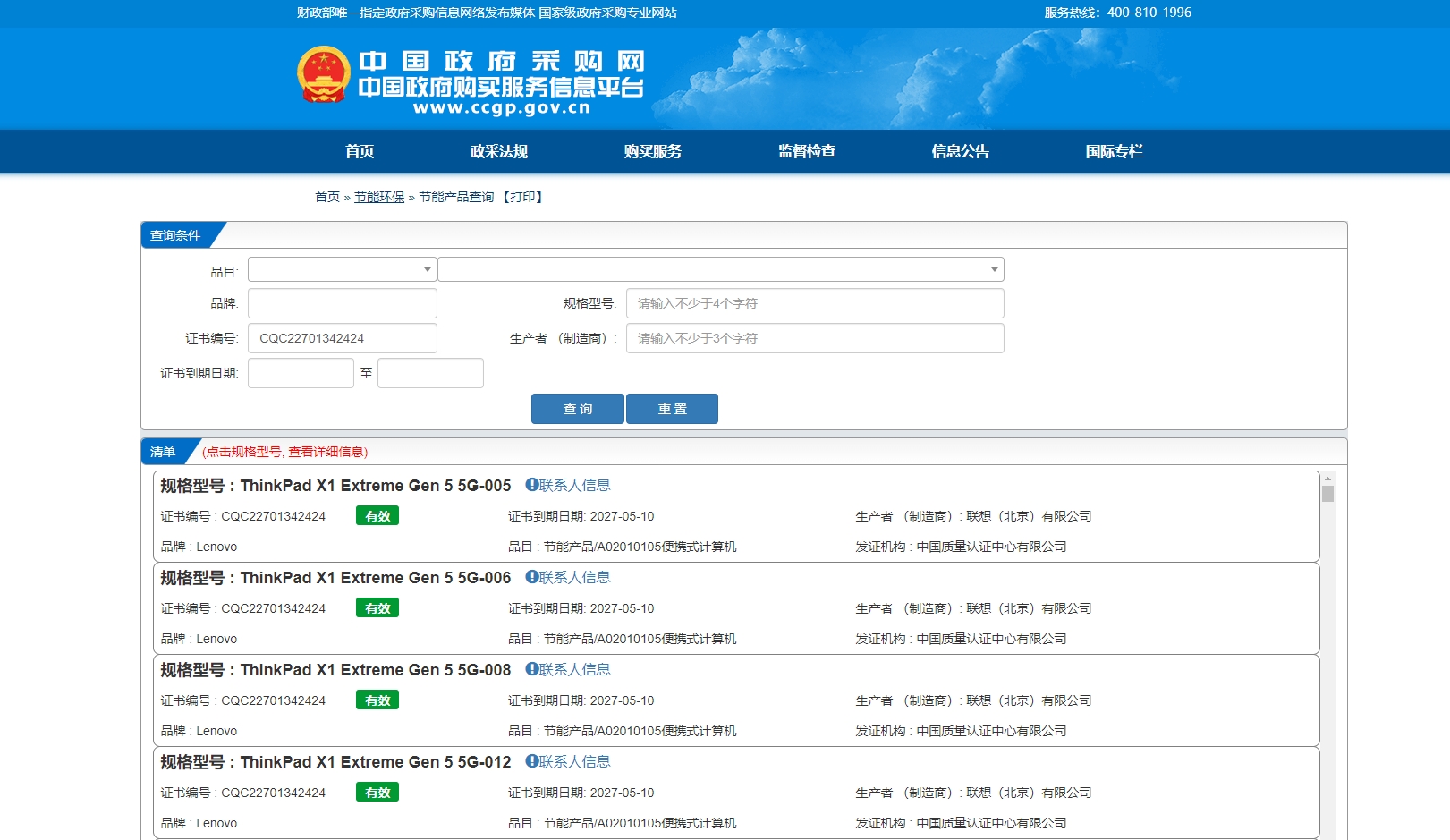Click 发证机构 中国质量认证中心有限公司 in the 5G-008 entry
Screen dimensions: 1450x840
point(961,731)
